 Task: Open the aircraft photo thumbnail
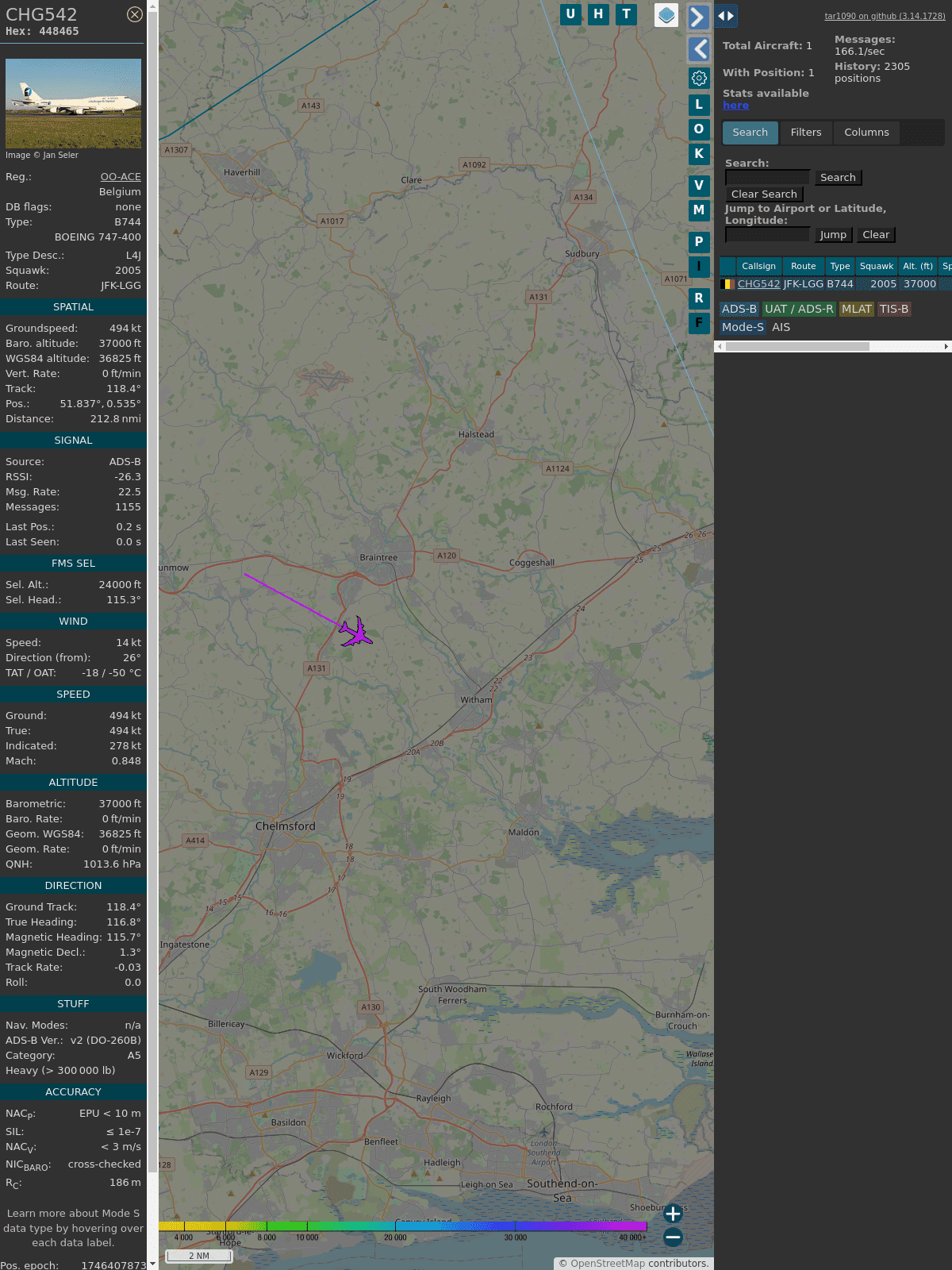(73, 103)
